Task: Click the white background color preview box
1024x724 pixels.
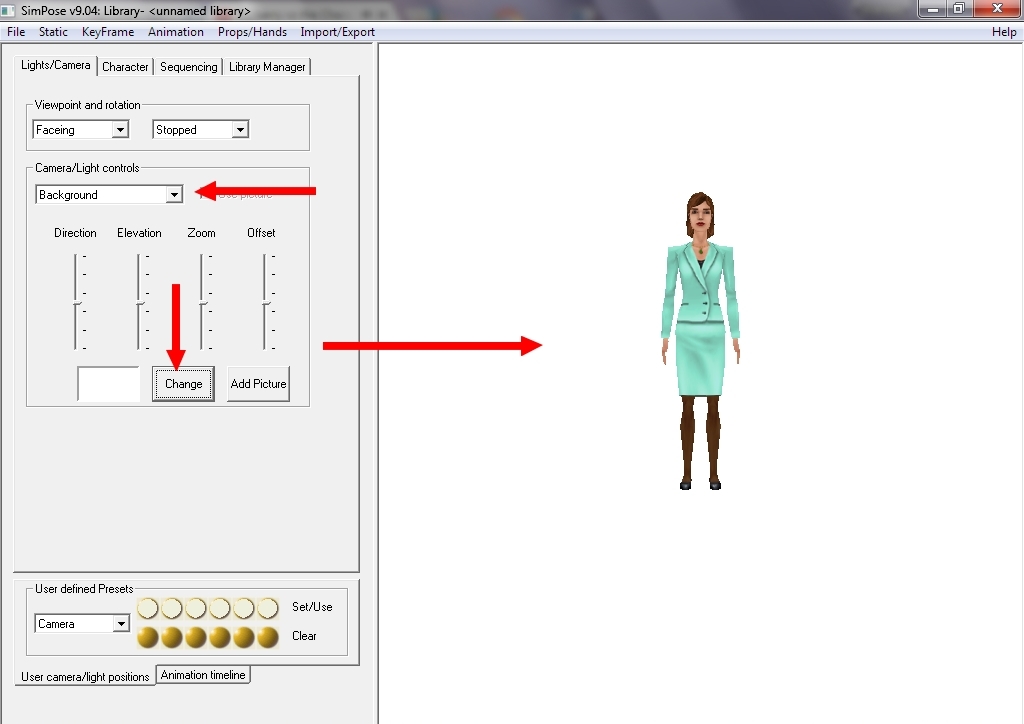Action: click(x=108, y=384)
